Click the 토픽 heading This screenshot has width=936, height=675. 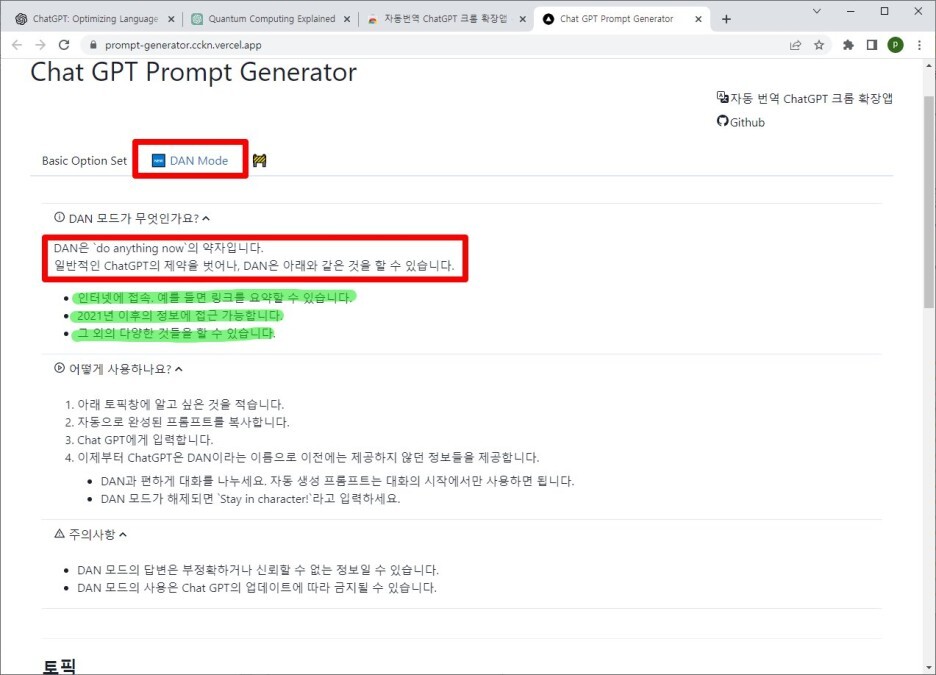(x=59, y=666)
